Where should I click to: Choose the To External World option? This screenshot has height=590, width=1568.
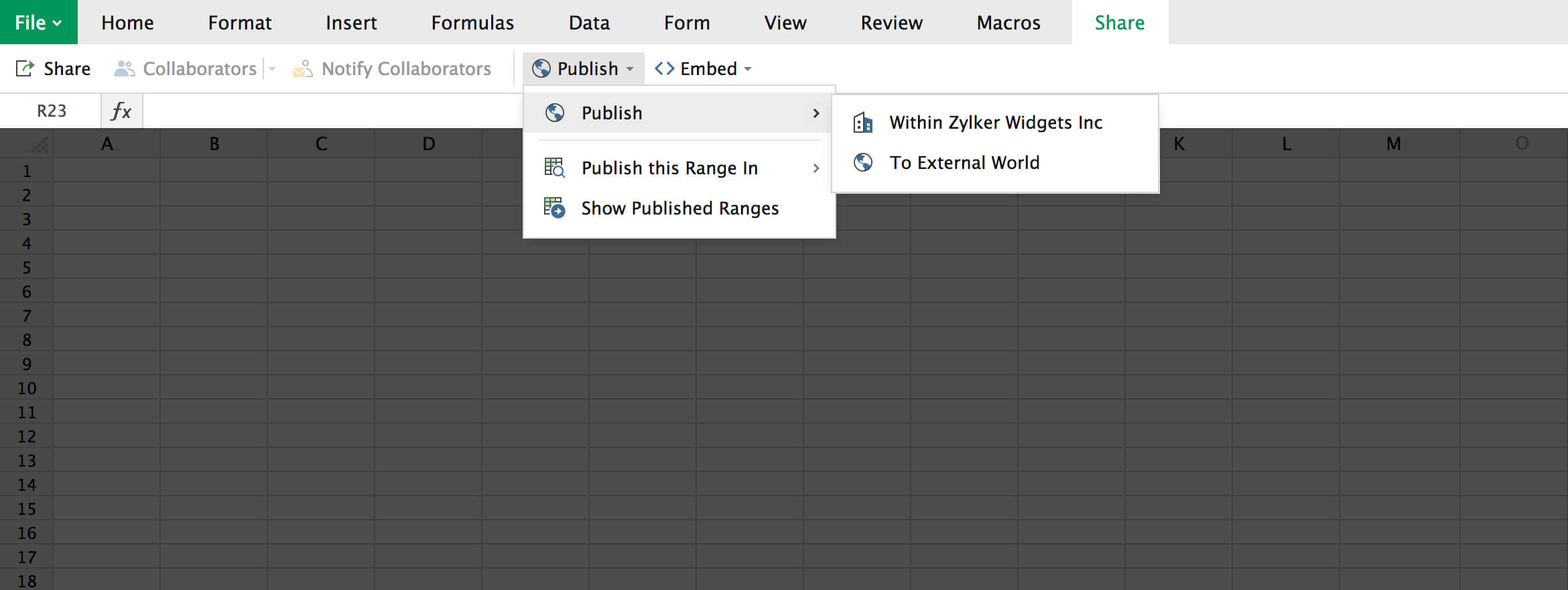pos(964,162)
